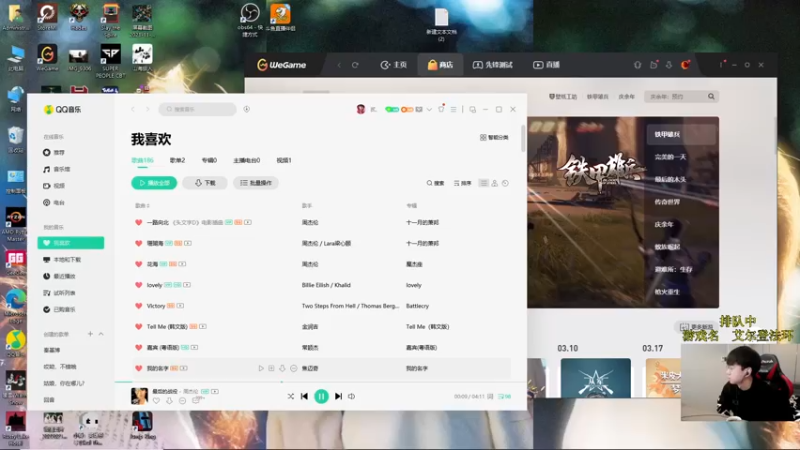Image resolution: width=800 pixels, height=450 pixels.
Task: Switch to list view icon
Action: pyautogui.click(x=484, y=183)
